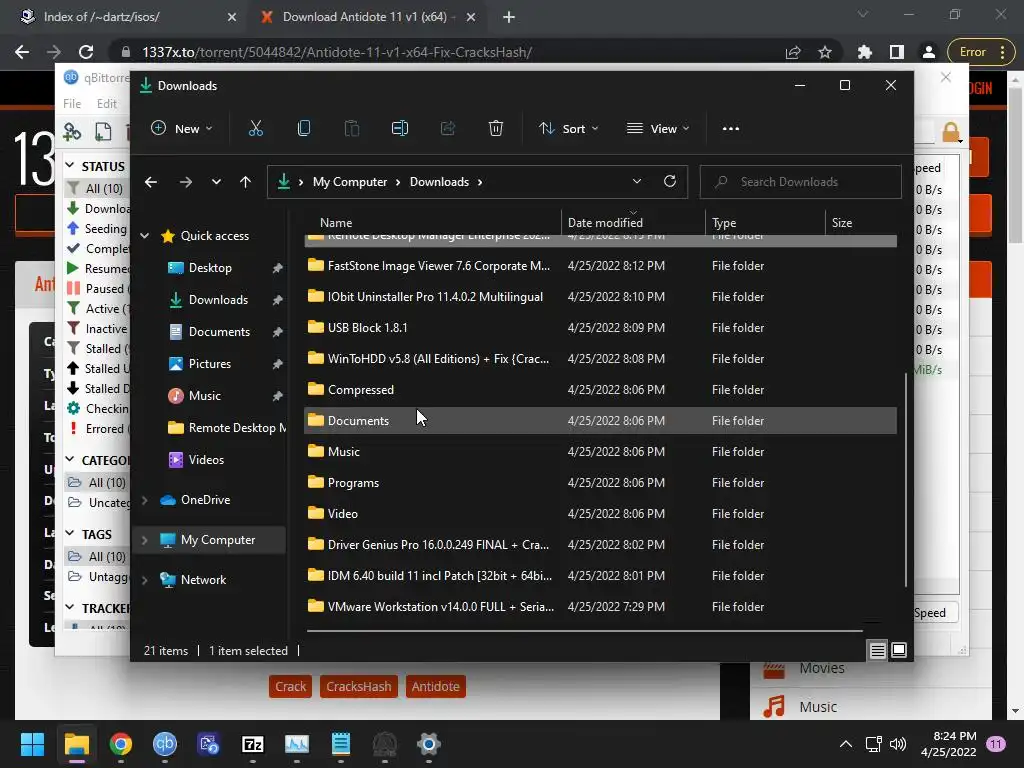Screen dimensions: 1024x768
Task: Collapse the Quick access tree
Action: (145, 236)
